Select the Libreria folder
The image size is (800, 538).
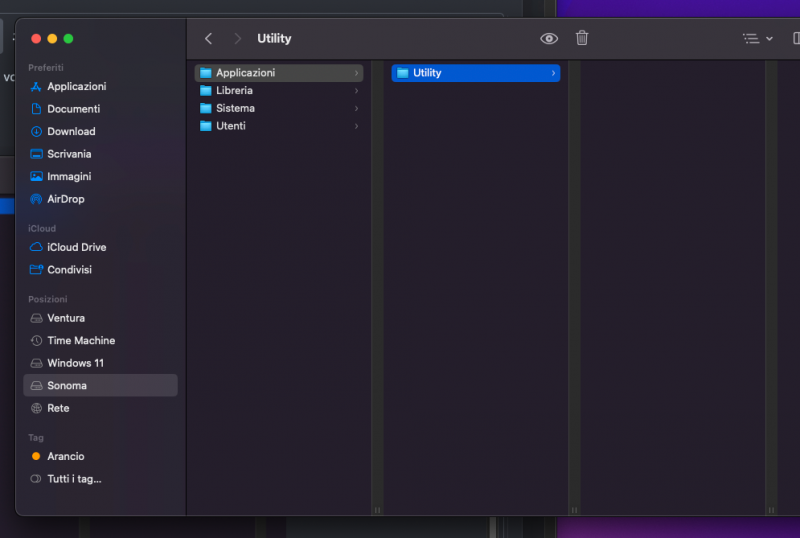(279, 91)
